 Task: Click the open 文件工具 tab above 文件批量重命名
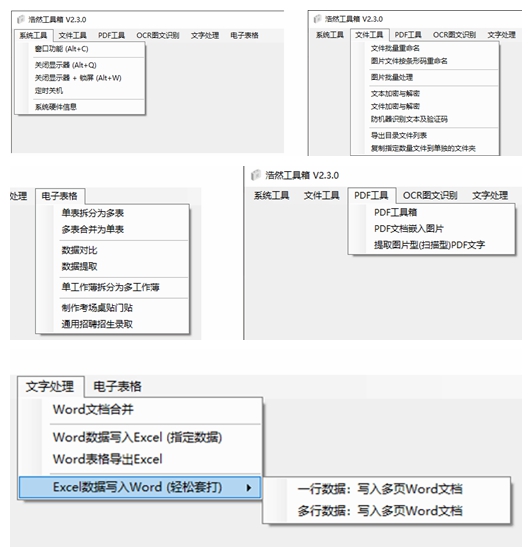tap(369, 35)
